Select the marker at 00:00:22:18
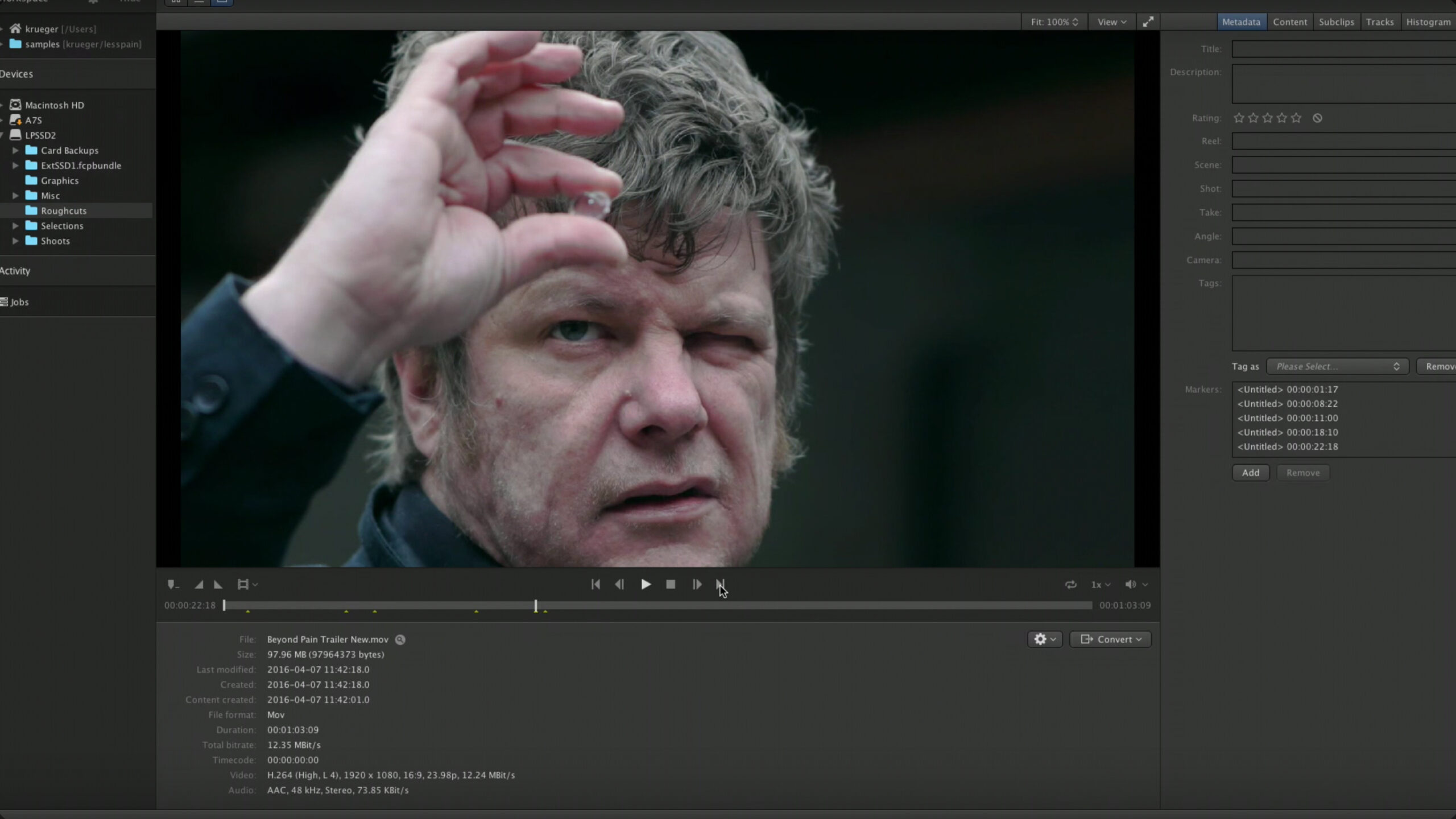1456x819 pixels. click(x=1288, y=446)
